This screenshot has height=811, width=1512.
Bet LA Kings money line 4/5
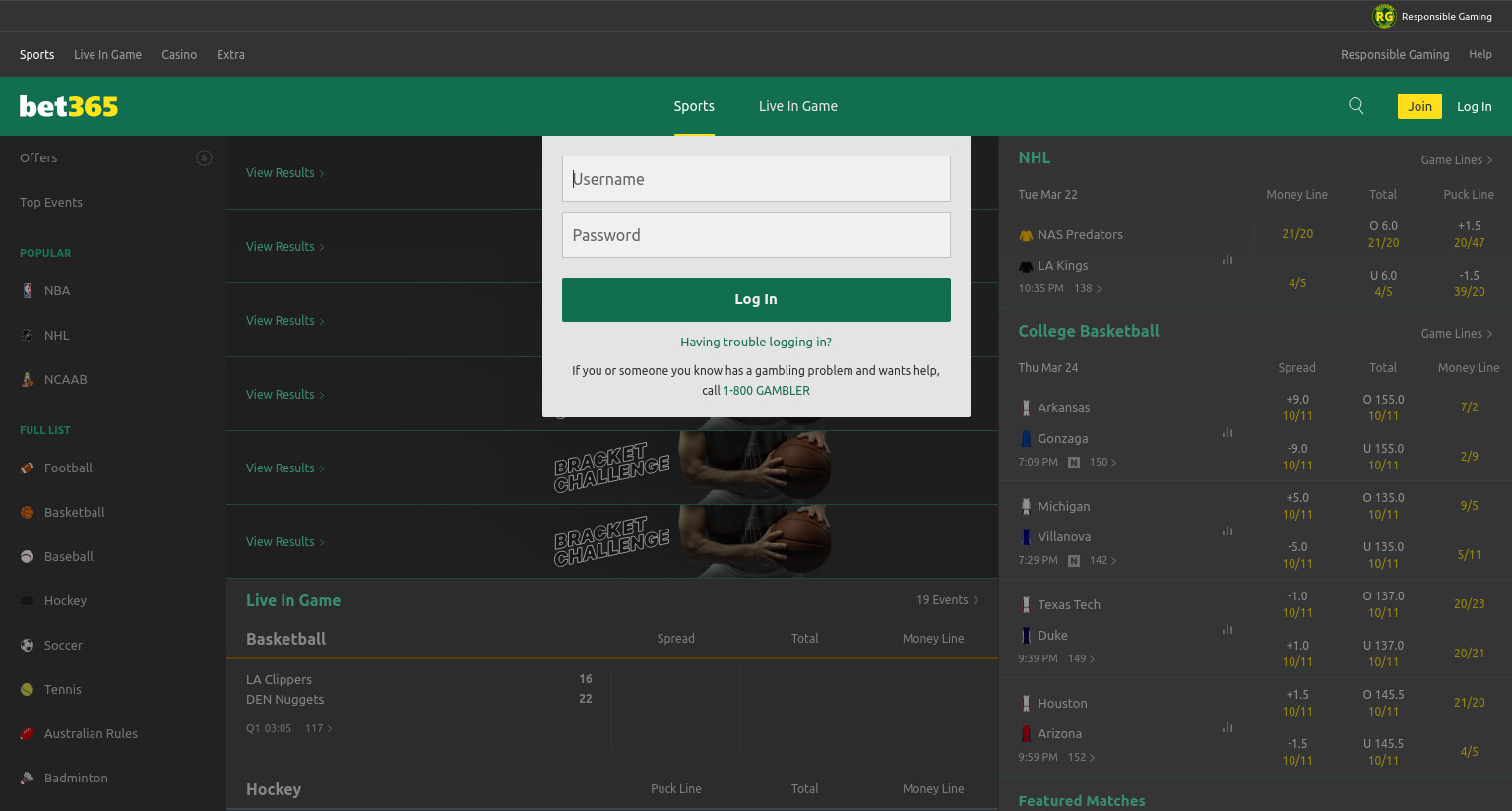coord(1297,282)
